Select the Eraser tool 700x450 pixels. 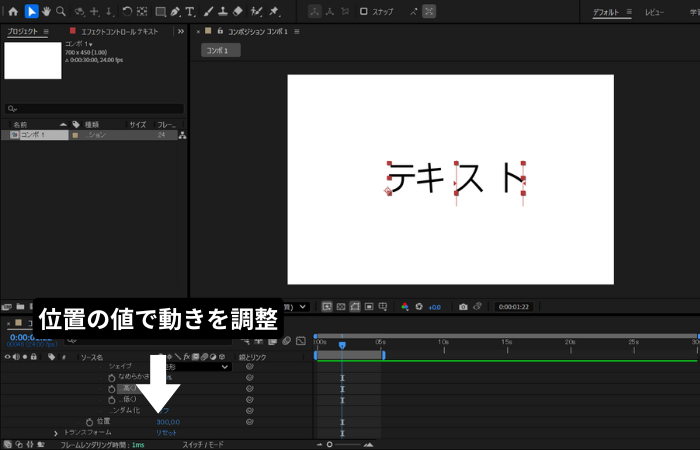point(237,12)
